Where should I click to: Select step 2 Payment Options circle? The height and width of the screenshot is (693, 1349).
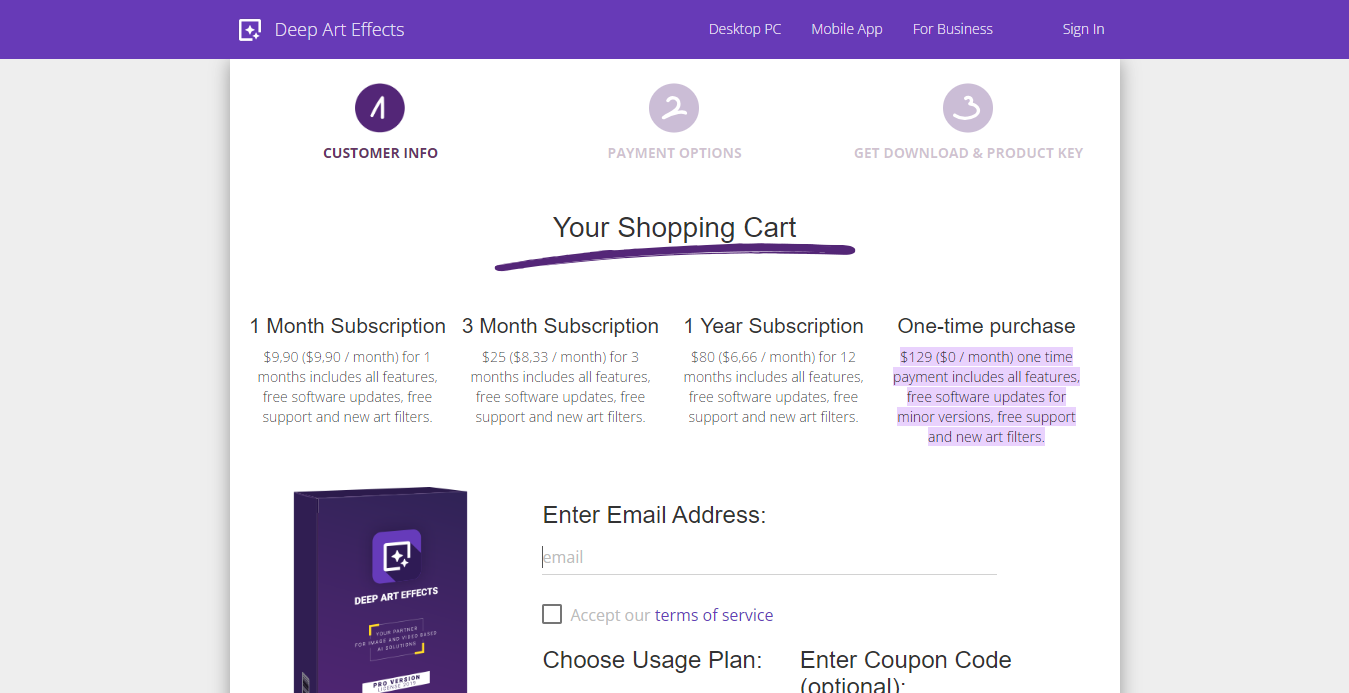click(674, 108)
